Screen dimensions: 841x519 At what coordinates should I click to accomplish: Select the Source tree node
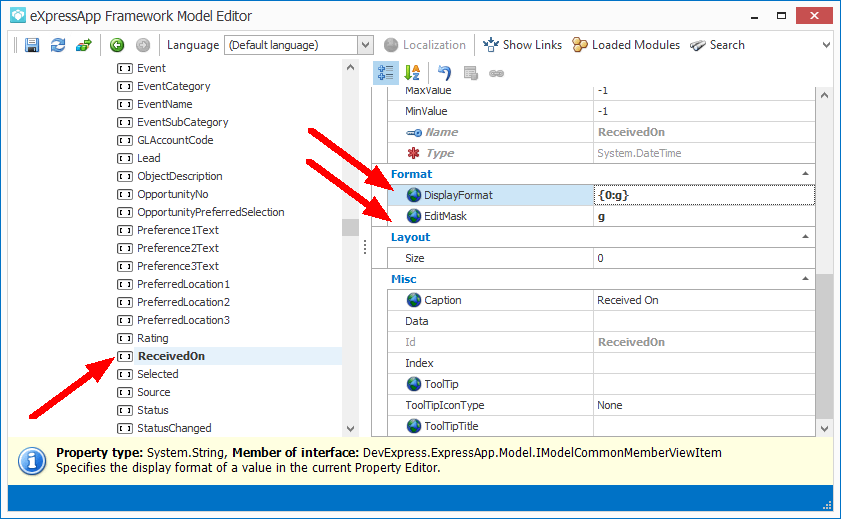tap(153, 392)
